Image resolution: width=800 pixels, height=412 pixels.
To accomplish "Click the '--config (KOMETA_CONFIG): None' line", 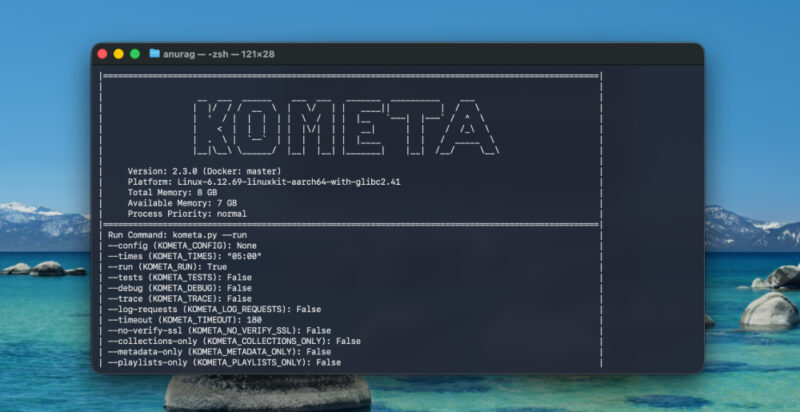I will (182, 246).
